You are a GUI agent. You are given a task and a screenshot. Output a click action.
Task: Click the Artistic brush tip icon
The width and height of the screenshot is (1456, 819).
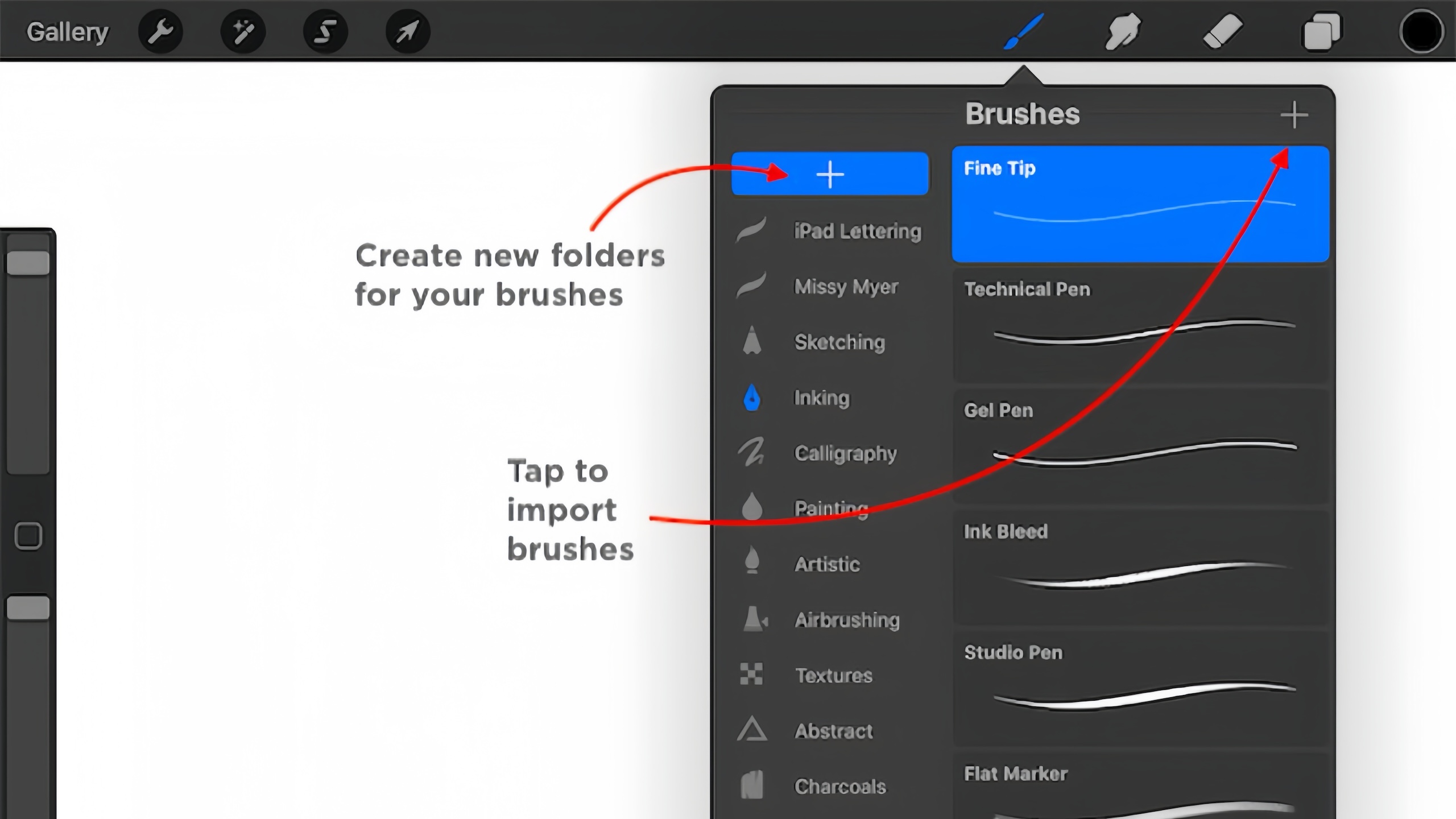click(752, 560)
